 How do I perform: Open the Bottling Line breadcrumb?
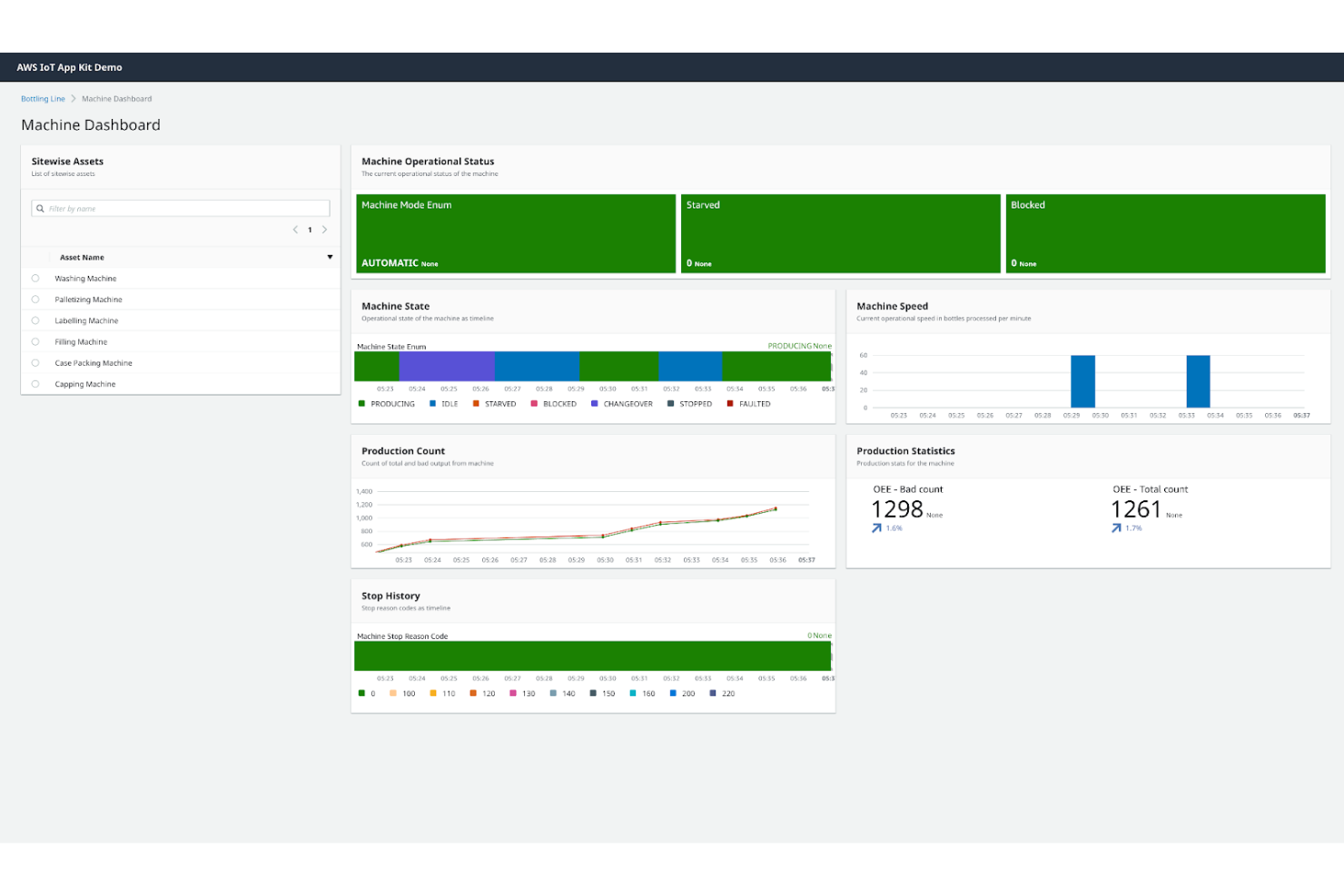(x=42, y=98)
